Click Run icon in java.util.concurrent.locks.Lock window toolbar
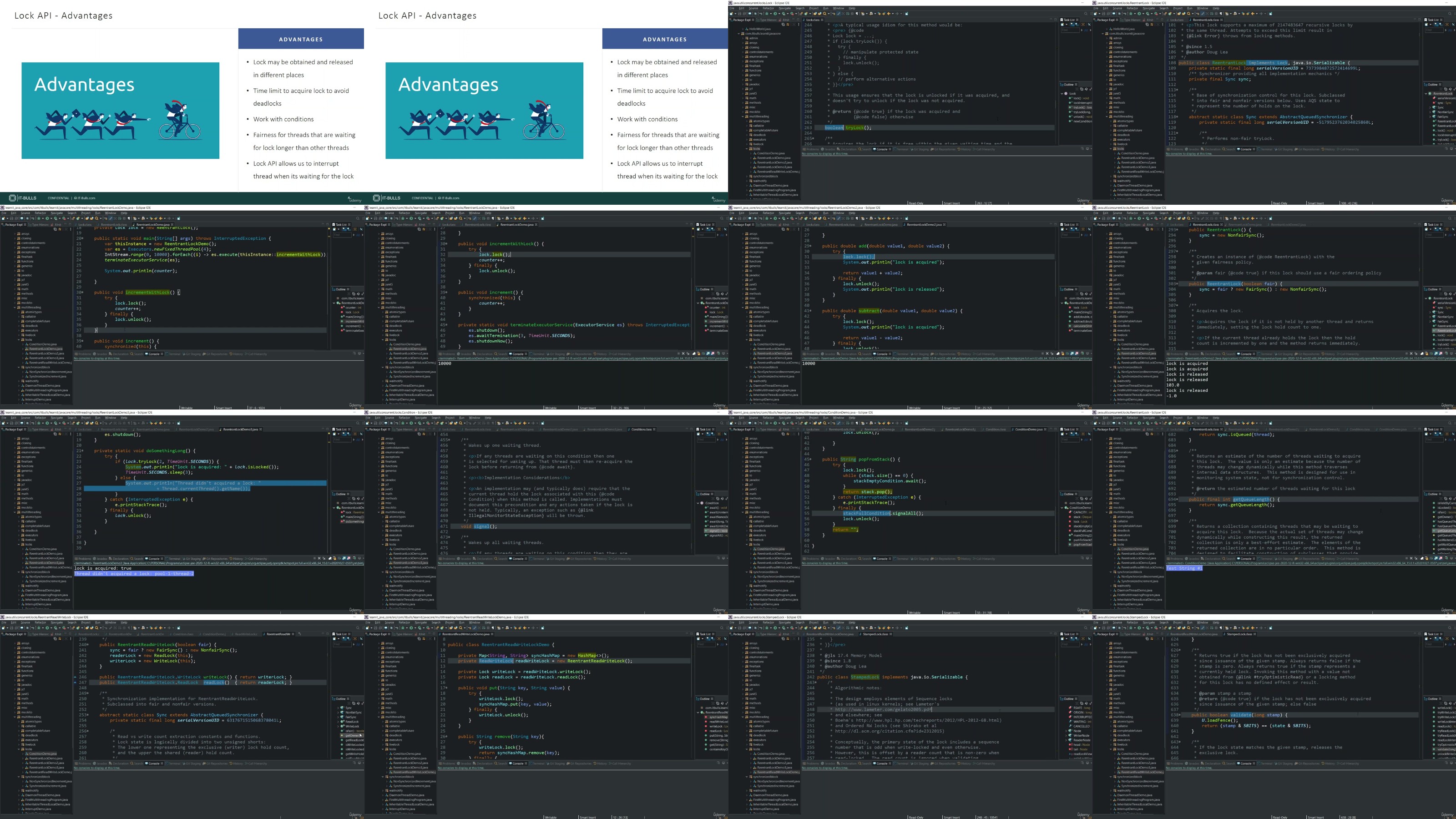The height and width of the screenshot is (819, 1456). pyautogui.click(x=775, y=14)
